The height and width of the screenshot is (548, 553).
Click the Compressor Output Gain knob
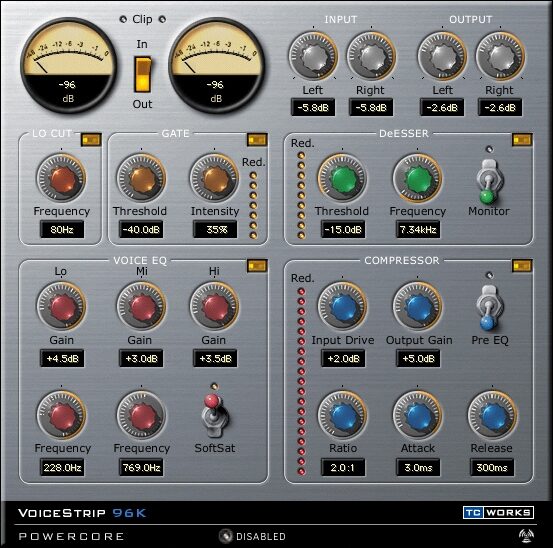coord(417,306)
